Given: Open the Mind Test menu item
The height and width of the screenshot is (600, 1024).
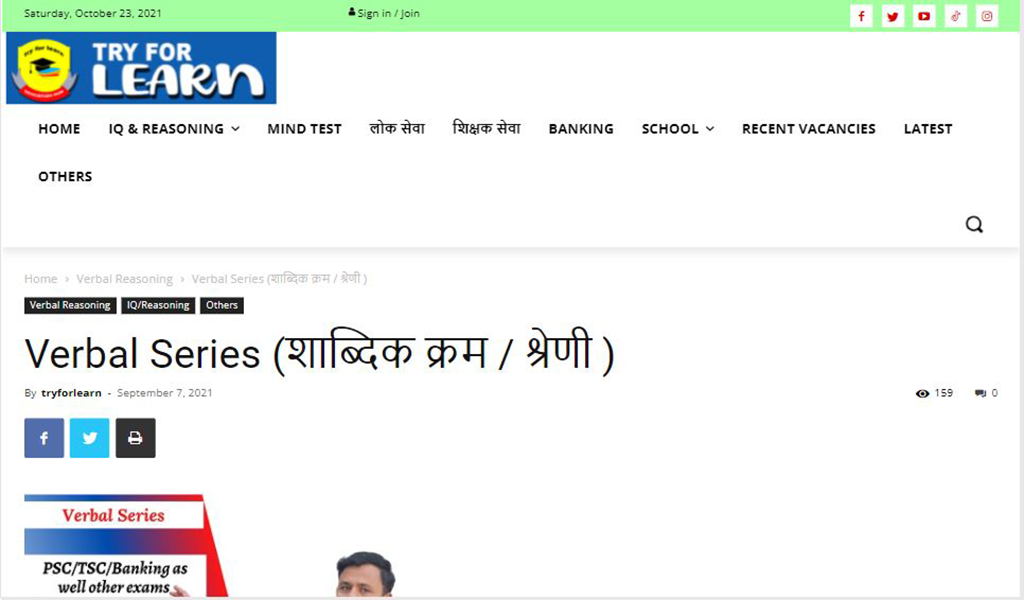Looking at the screenshot, I should point(304,129).
